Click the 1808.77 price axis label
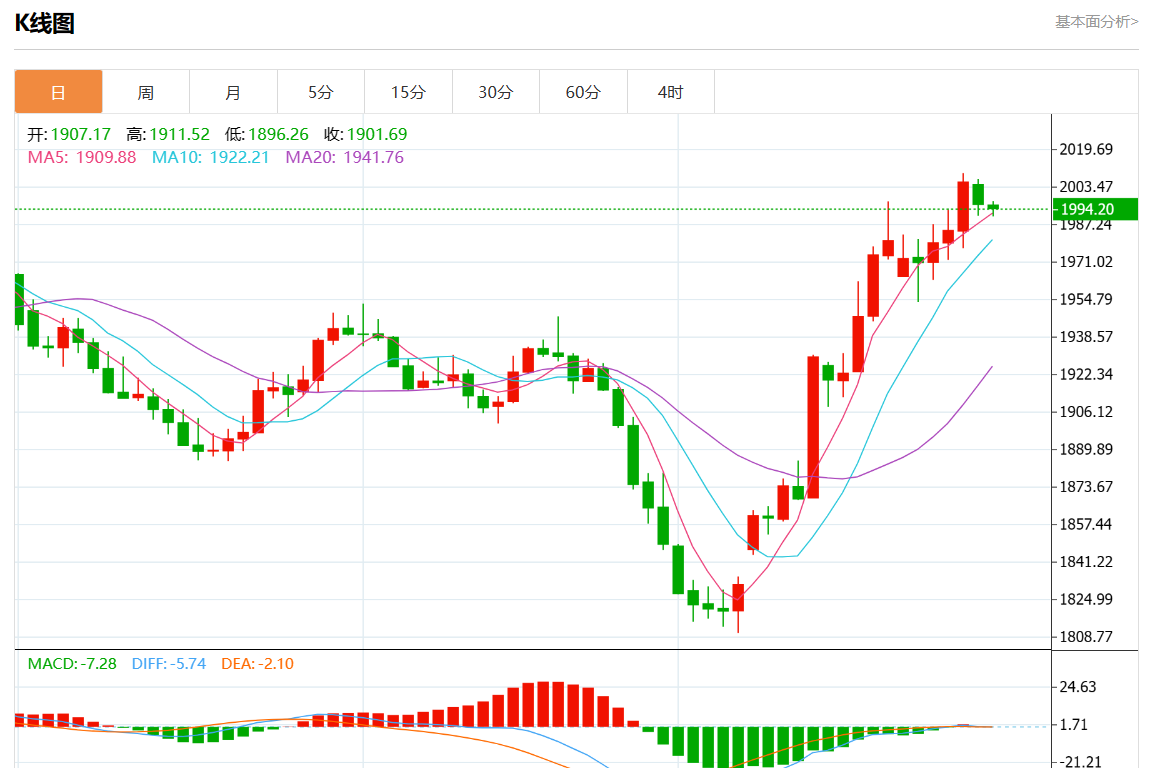This screenshot has height=768, width=1158. [x=1086, y=637]
